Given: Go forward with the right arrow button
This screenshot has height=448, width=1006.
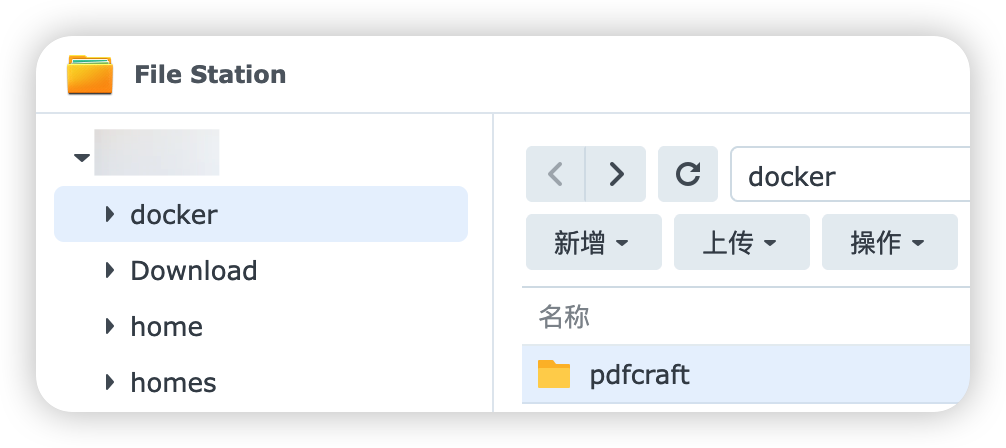Looking at the screenshot, I should tap(616, 175).
